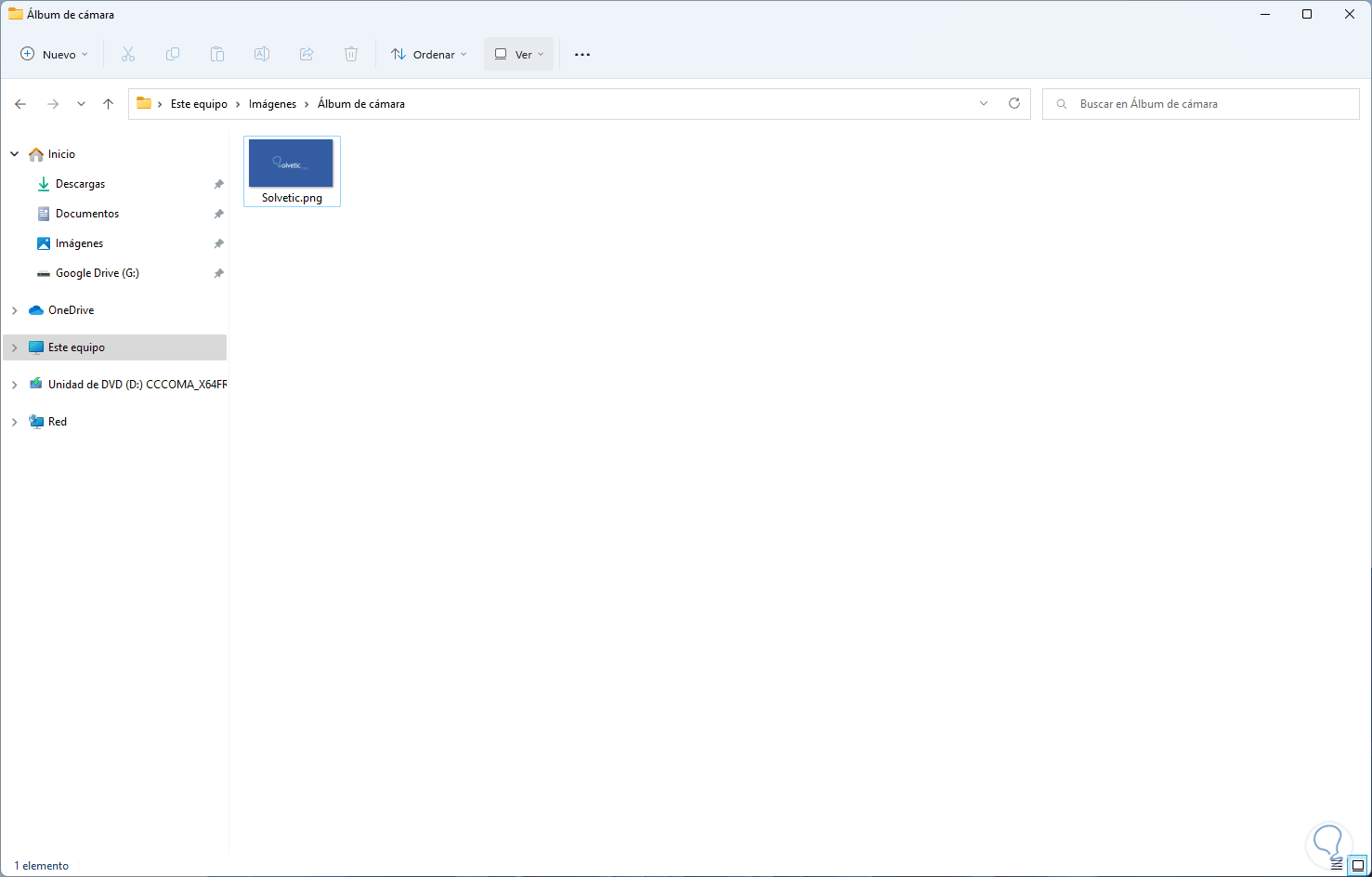Click the Delete trash icon

(351, 55)
